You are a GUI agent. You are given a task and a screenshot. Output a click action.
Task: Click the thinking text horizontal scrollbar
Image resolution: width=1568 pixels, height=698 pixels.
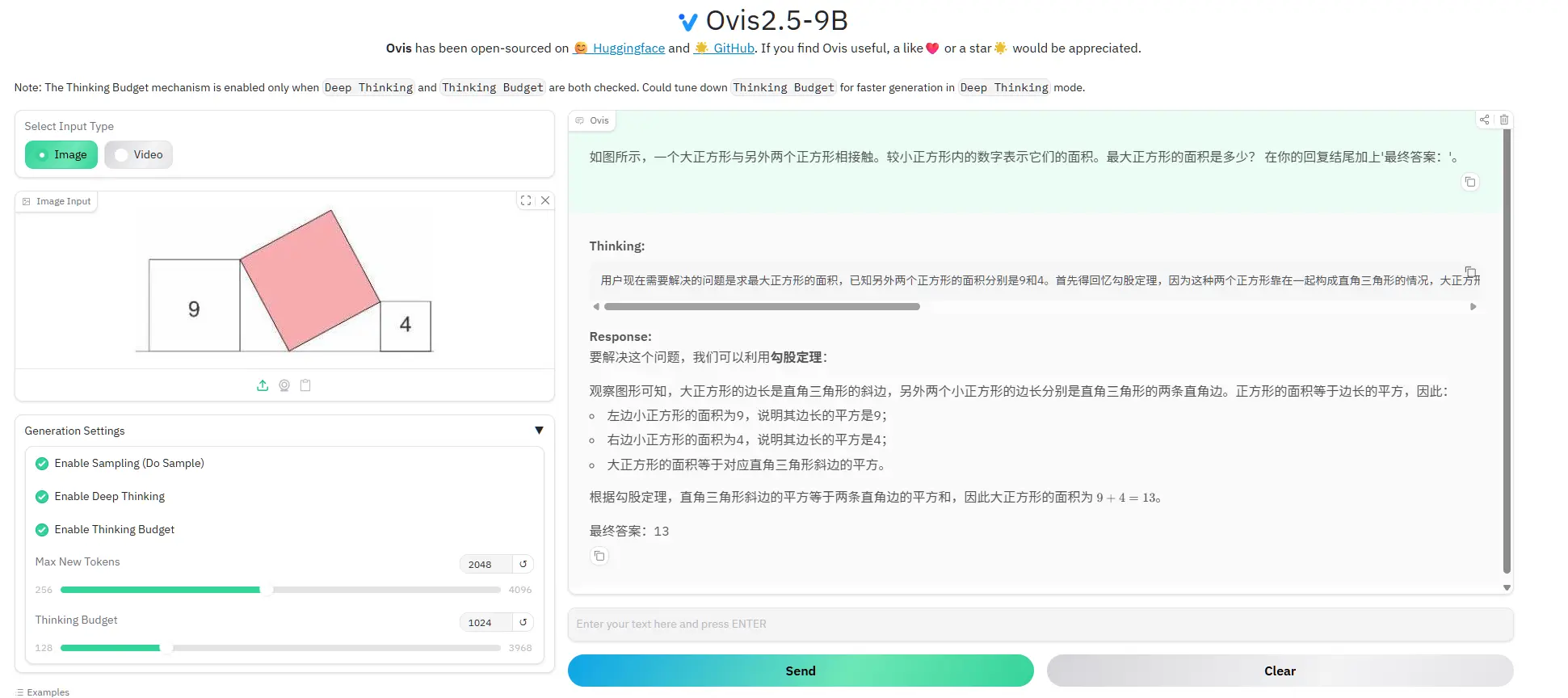point(762,307)
